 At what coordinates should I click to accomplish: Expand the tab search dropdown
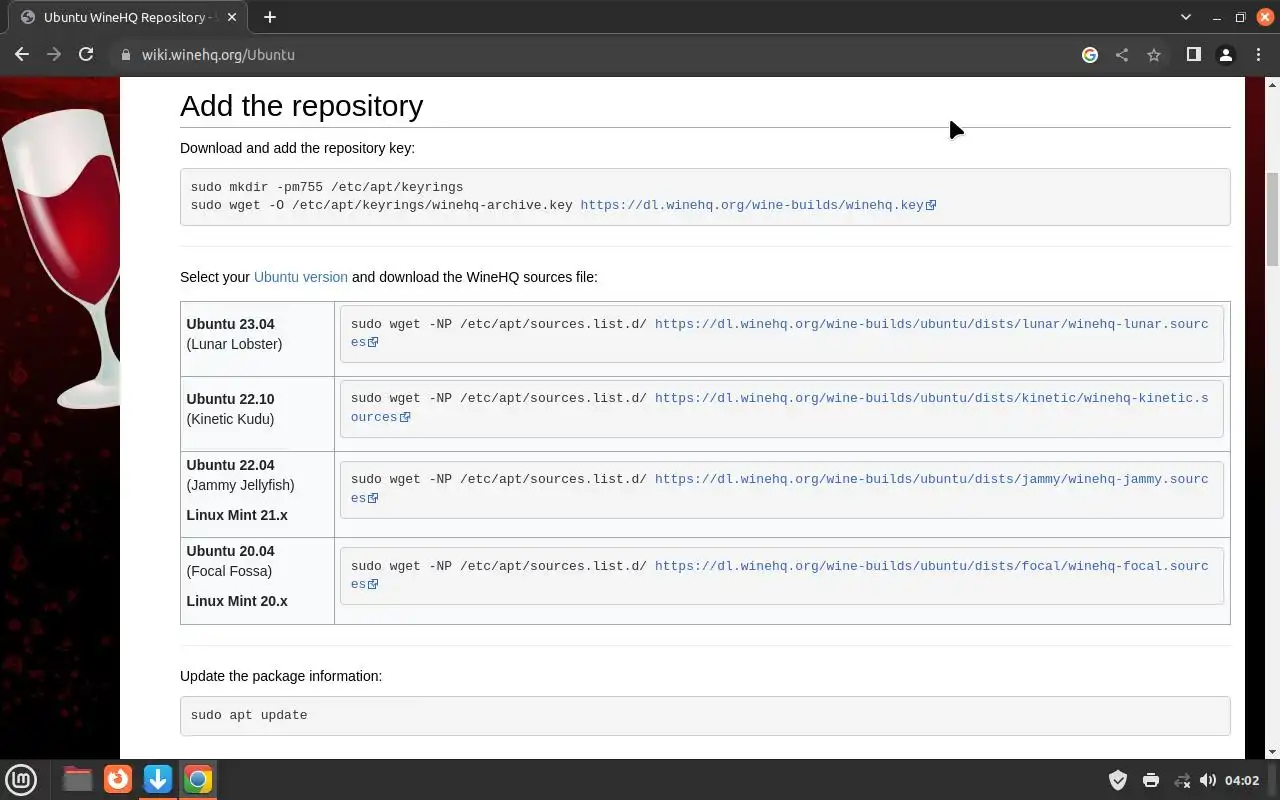point(1186,17)
